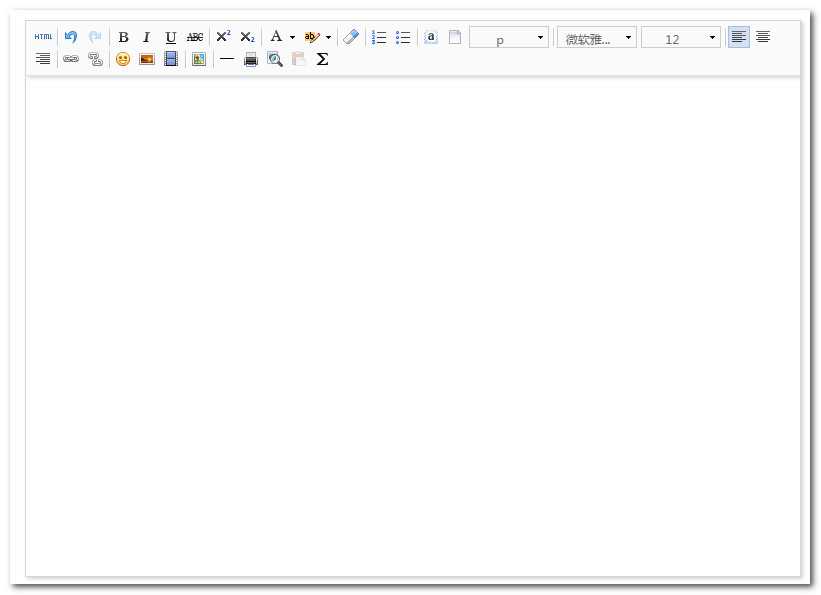
Task: Select right text alignment
Action: pyautogui.click(x=43, y=59)
